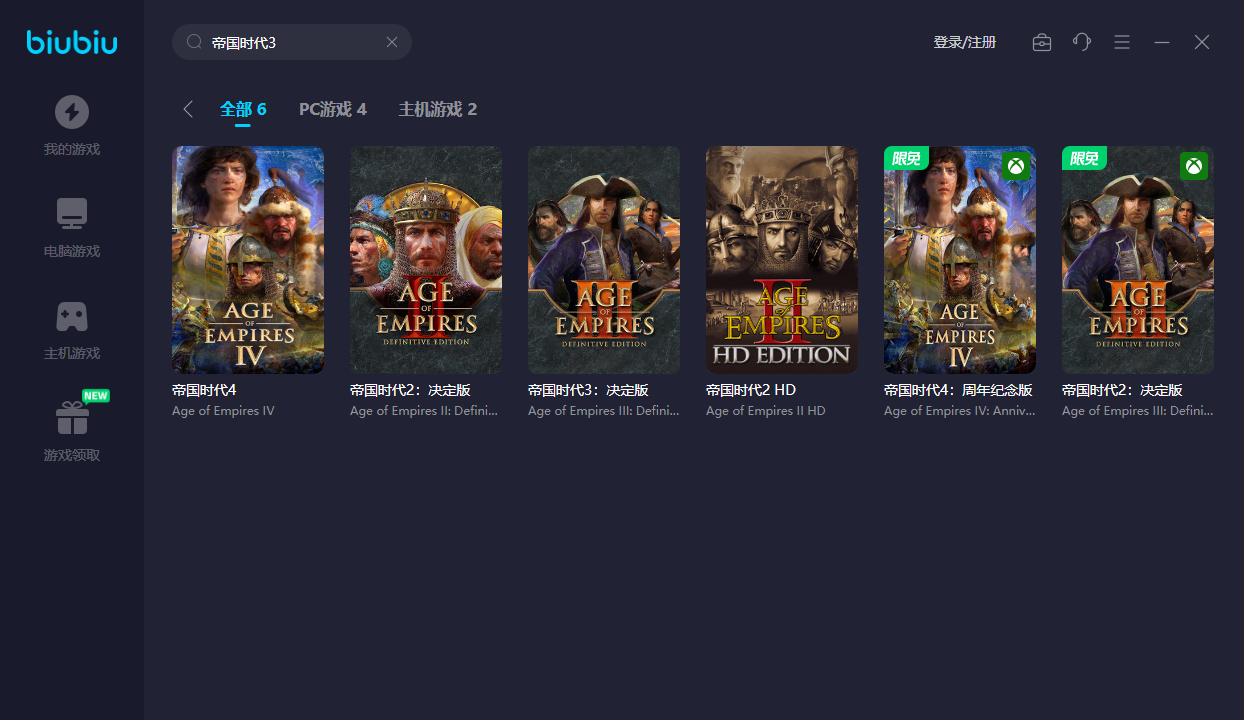Click subtitle Age of Empires IV: Anniv...

[x=960, y=411]
